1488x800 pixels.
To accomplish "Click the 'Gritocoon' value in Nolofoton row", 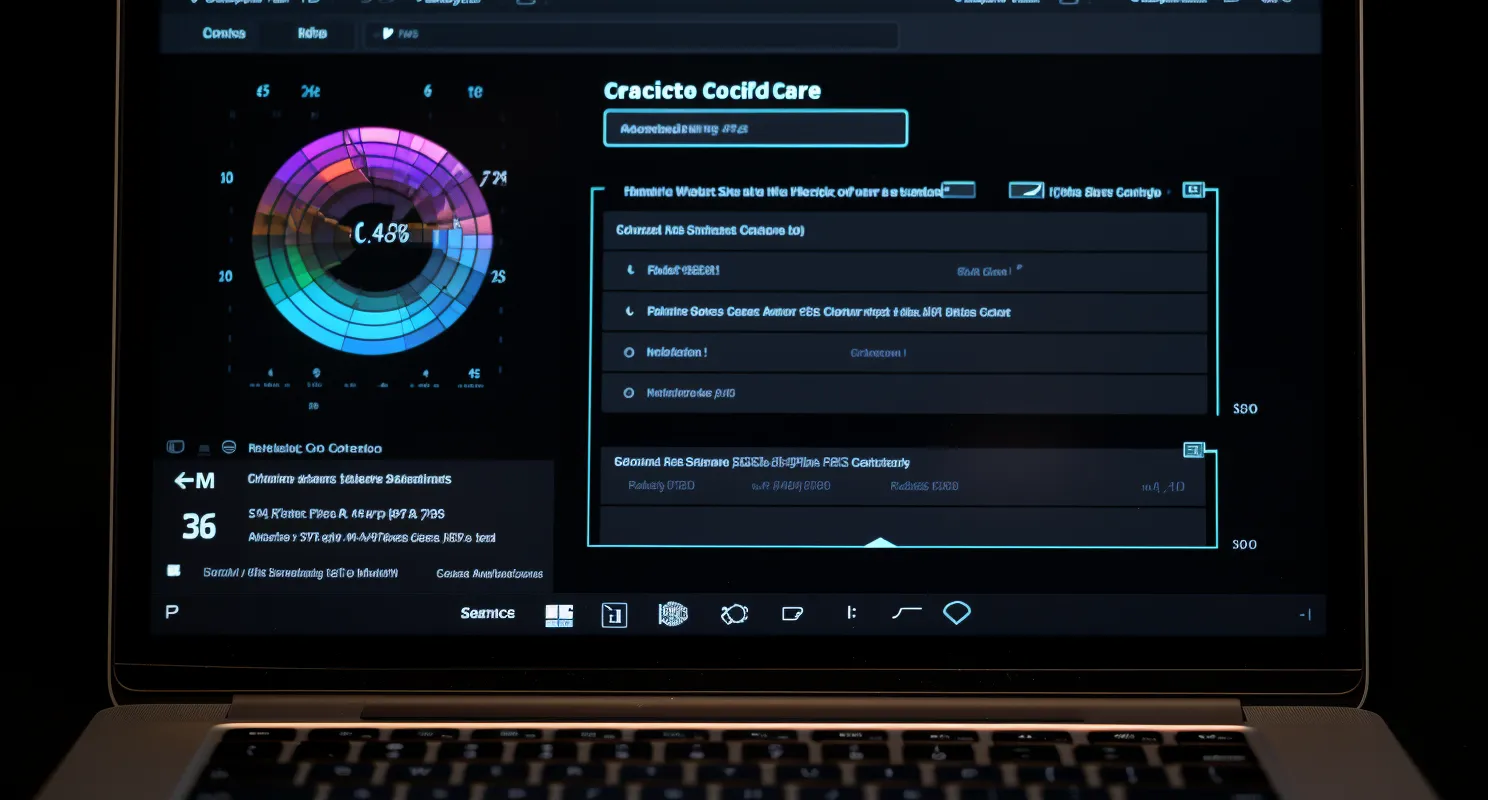I will (878, 353).
